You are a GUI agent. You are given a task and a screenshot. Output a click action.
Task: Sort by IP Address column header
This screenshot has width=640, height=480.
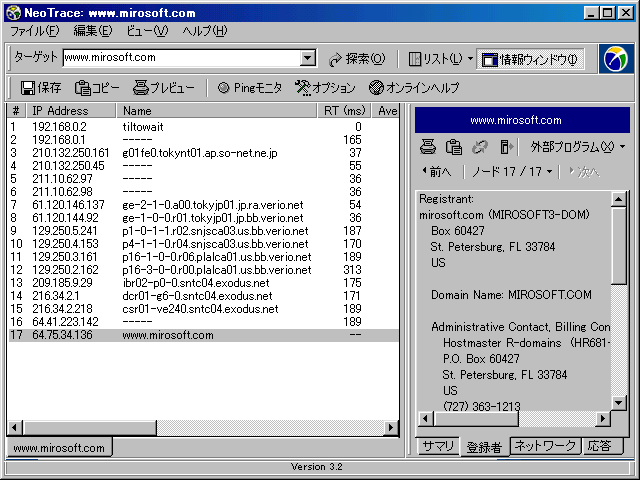click(71, 111)
